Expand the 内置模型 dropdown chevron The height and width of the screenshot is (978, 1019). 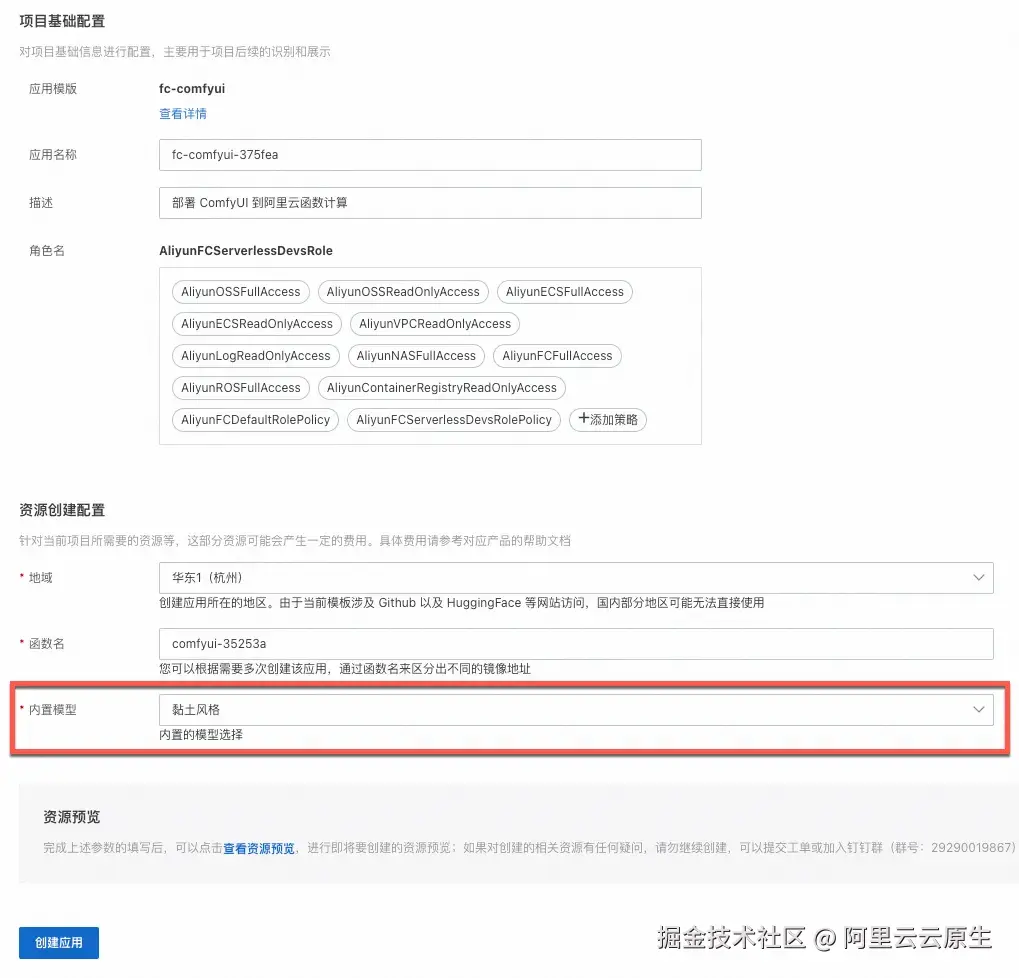[x=979, y=709]
